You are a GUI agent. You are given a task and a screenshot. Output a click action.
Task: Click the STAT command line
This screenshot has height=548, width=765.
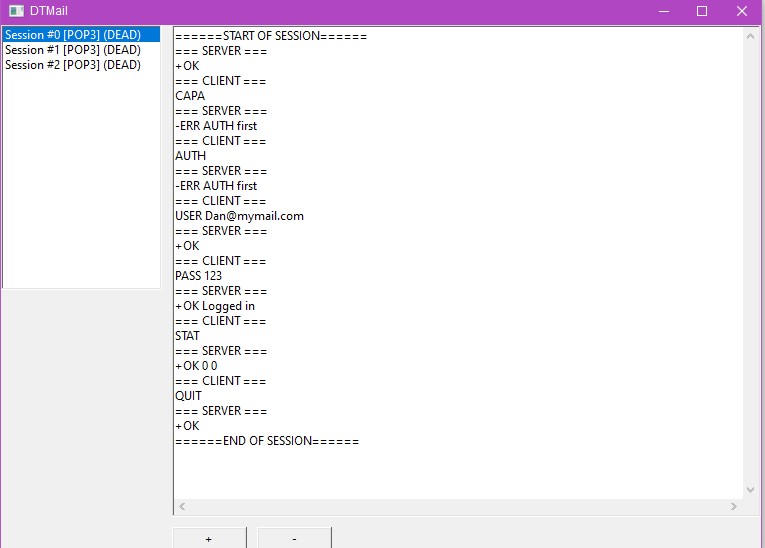coord(187,336)
